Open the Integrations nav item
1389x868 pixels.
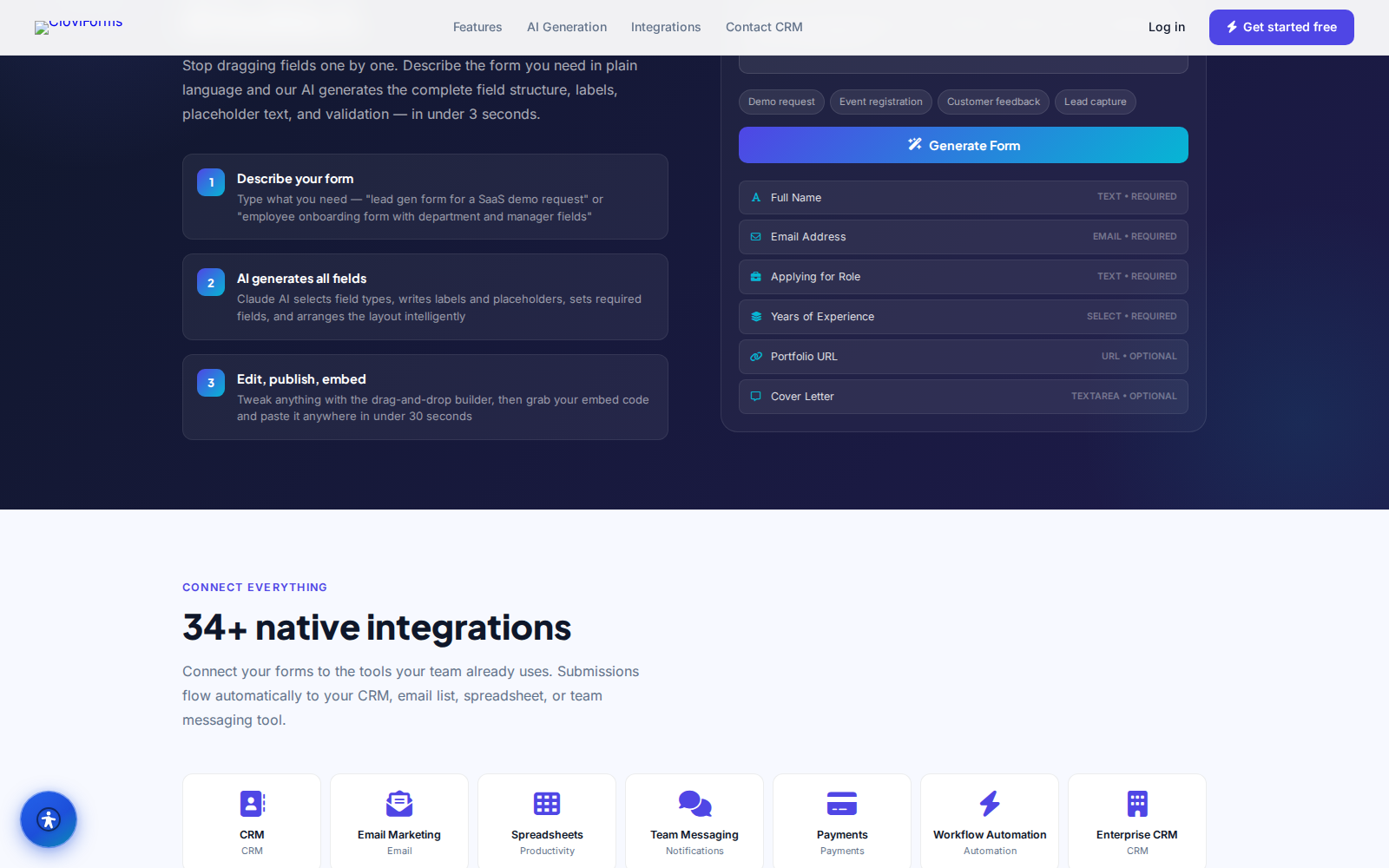point(666,27)
